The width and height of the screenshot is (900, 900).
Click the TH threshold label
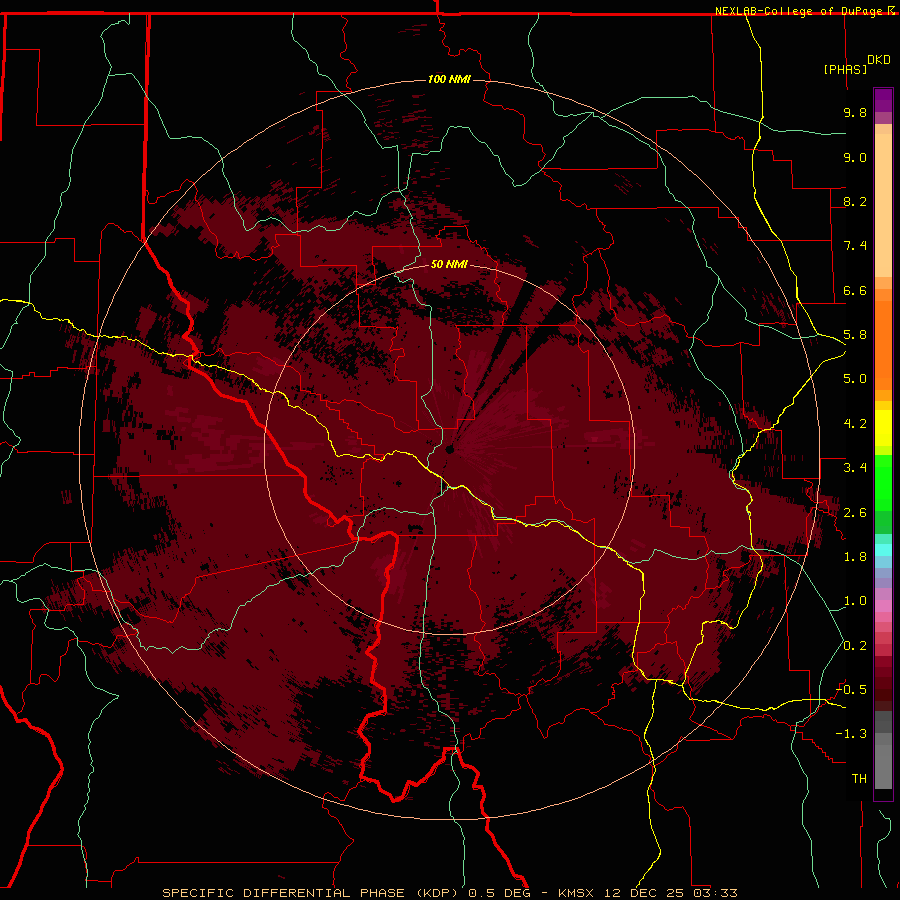tap(859, 779)
